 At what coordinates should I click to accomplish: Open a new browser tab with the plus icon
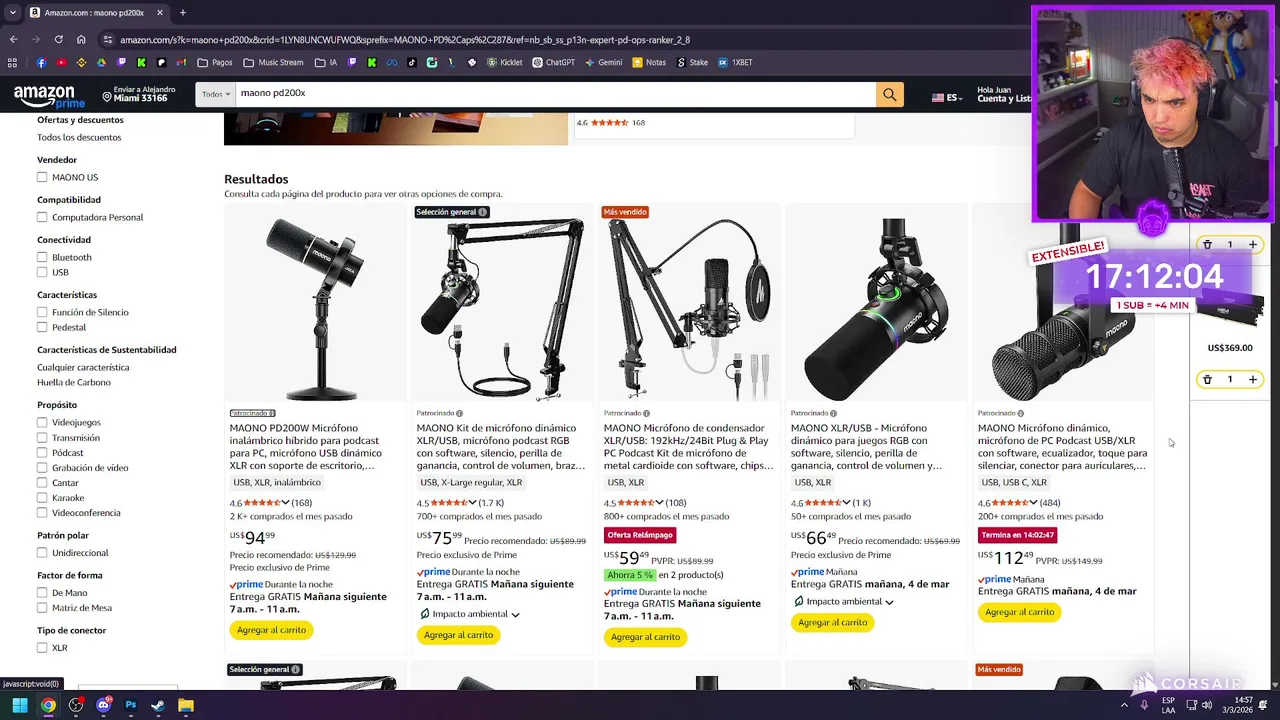[x=182, y=13]
